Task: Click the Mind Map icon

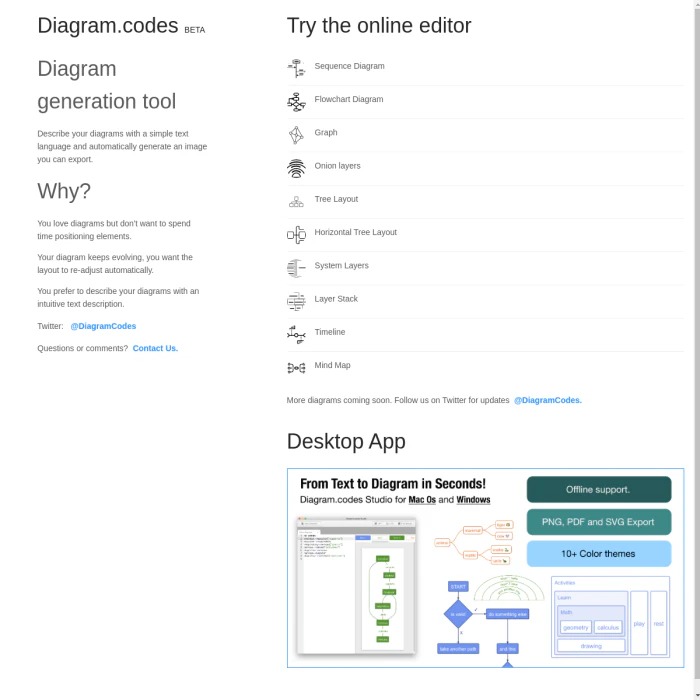Action: [296, 368]
